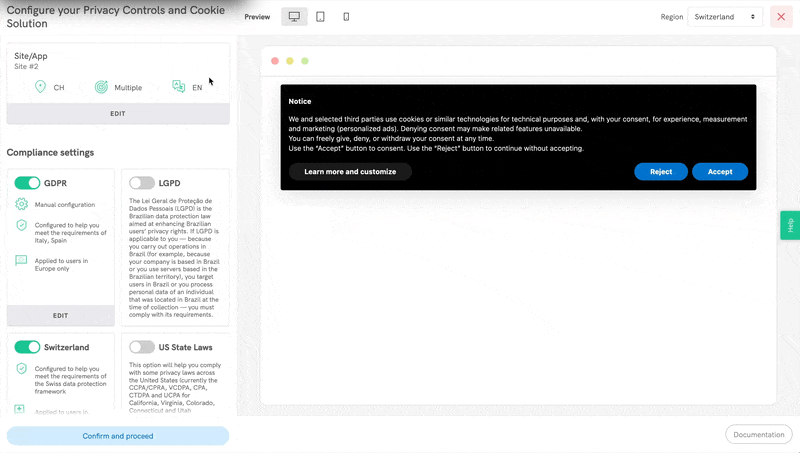Select the desktop preview icon
This screenshot has height=453, width=800.
click(294, 17)
